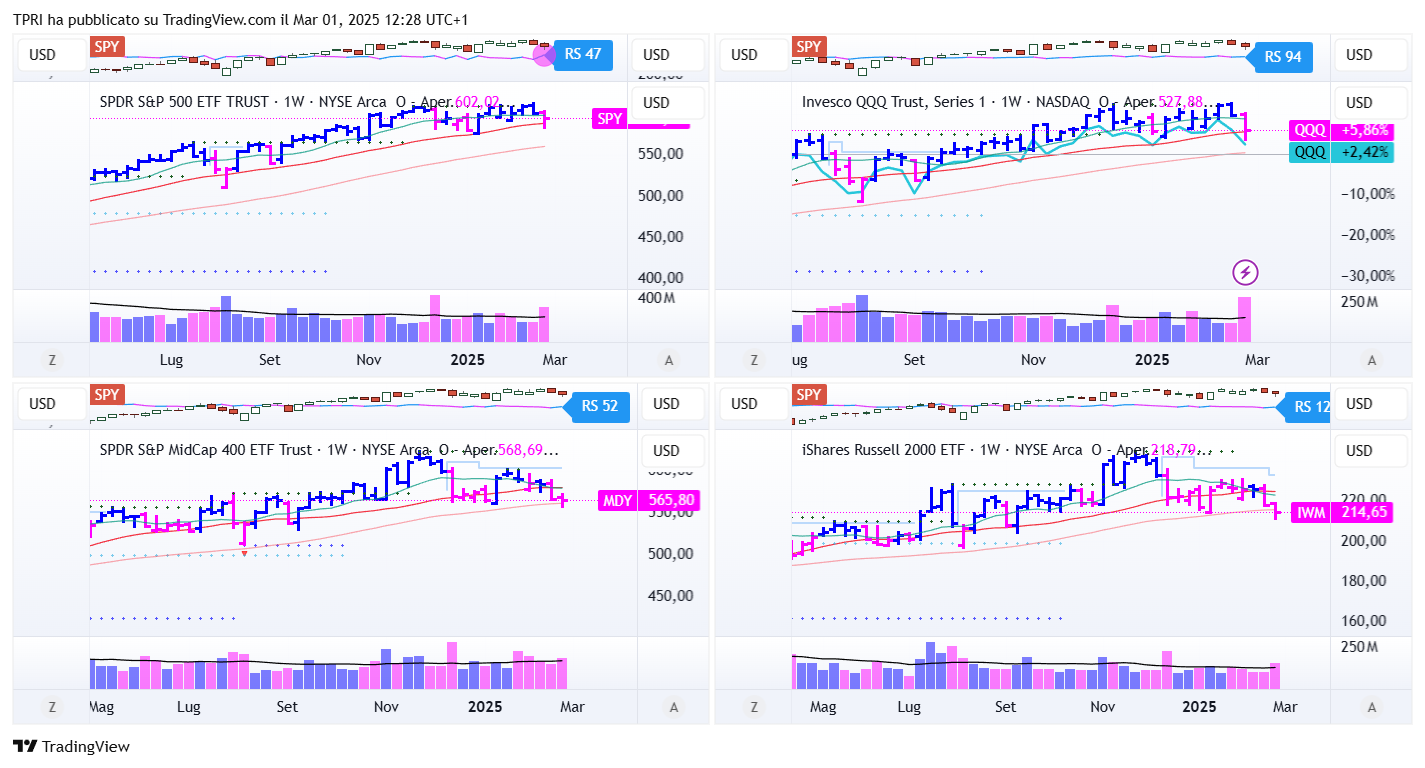1425x768 pixels.
Task: Open the top-left USD currency selector of the QQQ pane
Action: click(744, 54)
